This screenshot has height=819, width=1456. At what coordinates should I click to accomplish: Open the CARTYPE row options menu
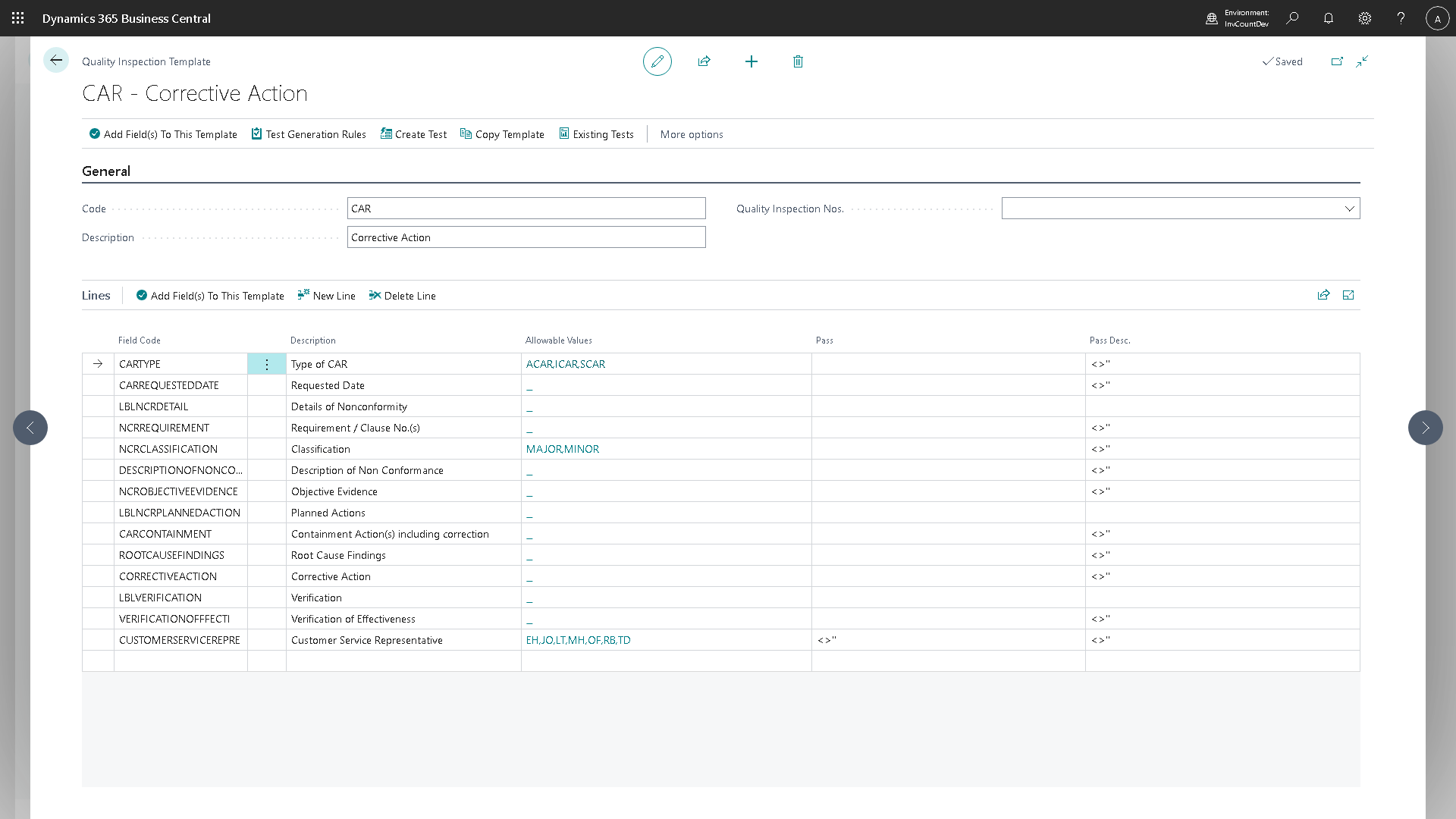point(267,364)
